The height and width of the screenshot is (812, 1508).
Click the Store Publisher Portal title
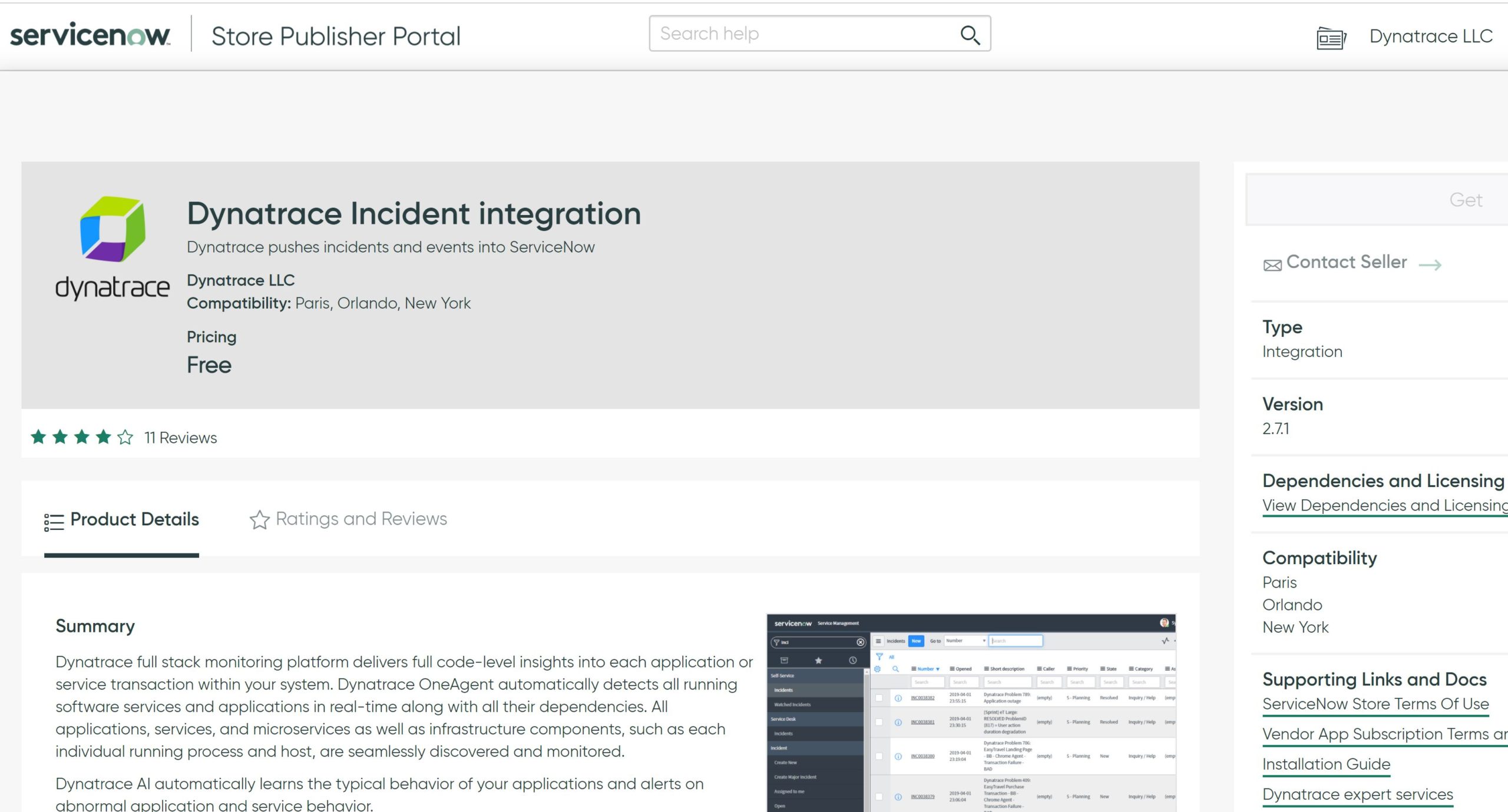pyautogui.click(x=336, y=37)
